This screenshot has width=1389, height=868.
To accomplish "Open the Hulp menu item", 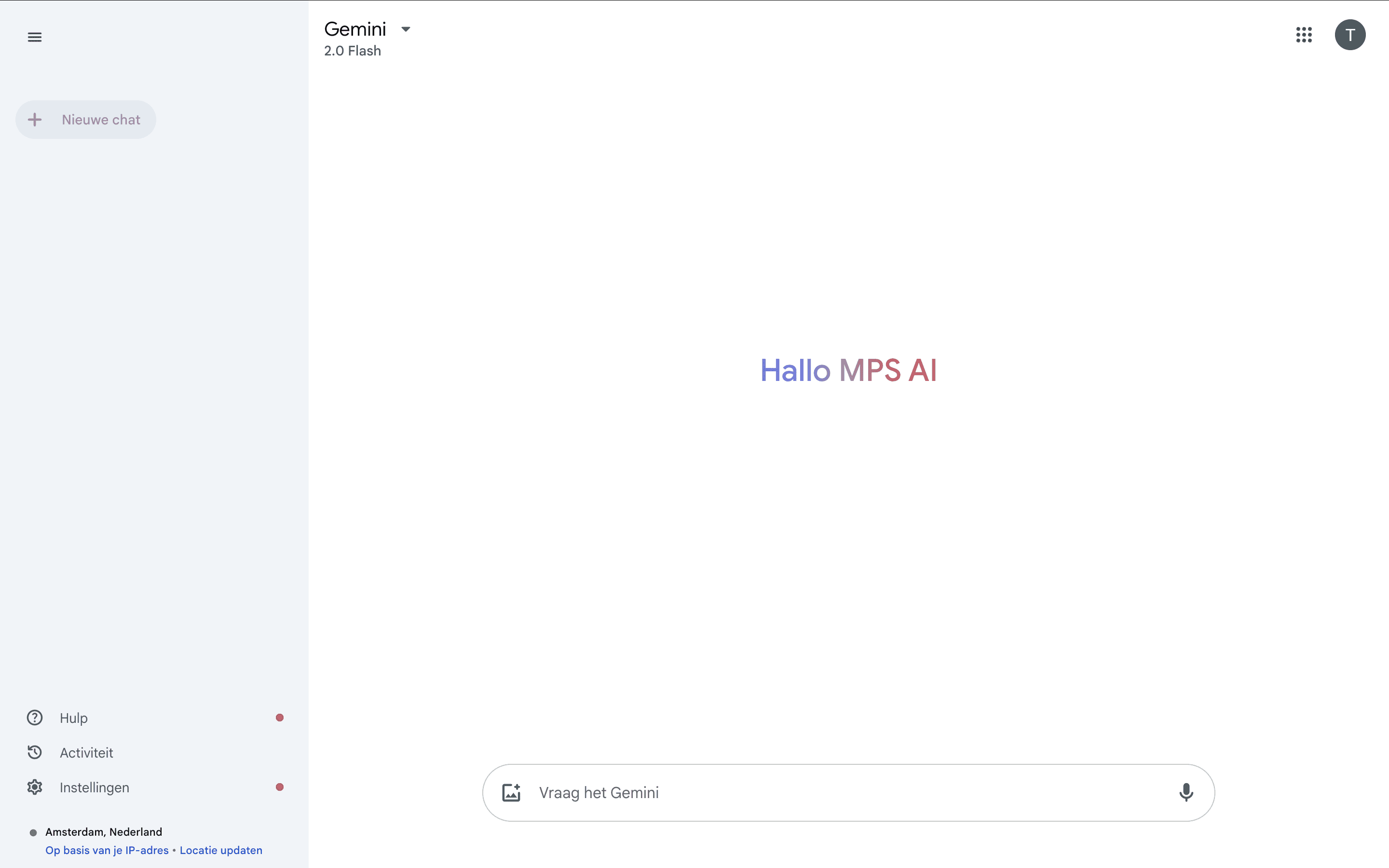I will point(154,718).
